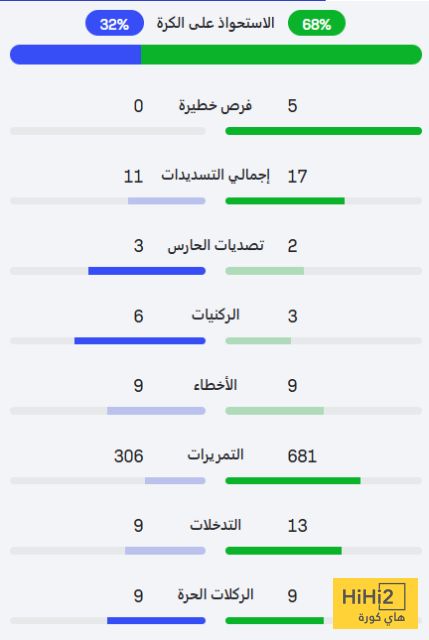Click the الأخطاء stat label

click(215, 385)
